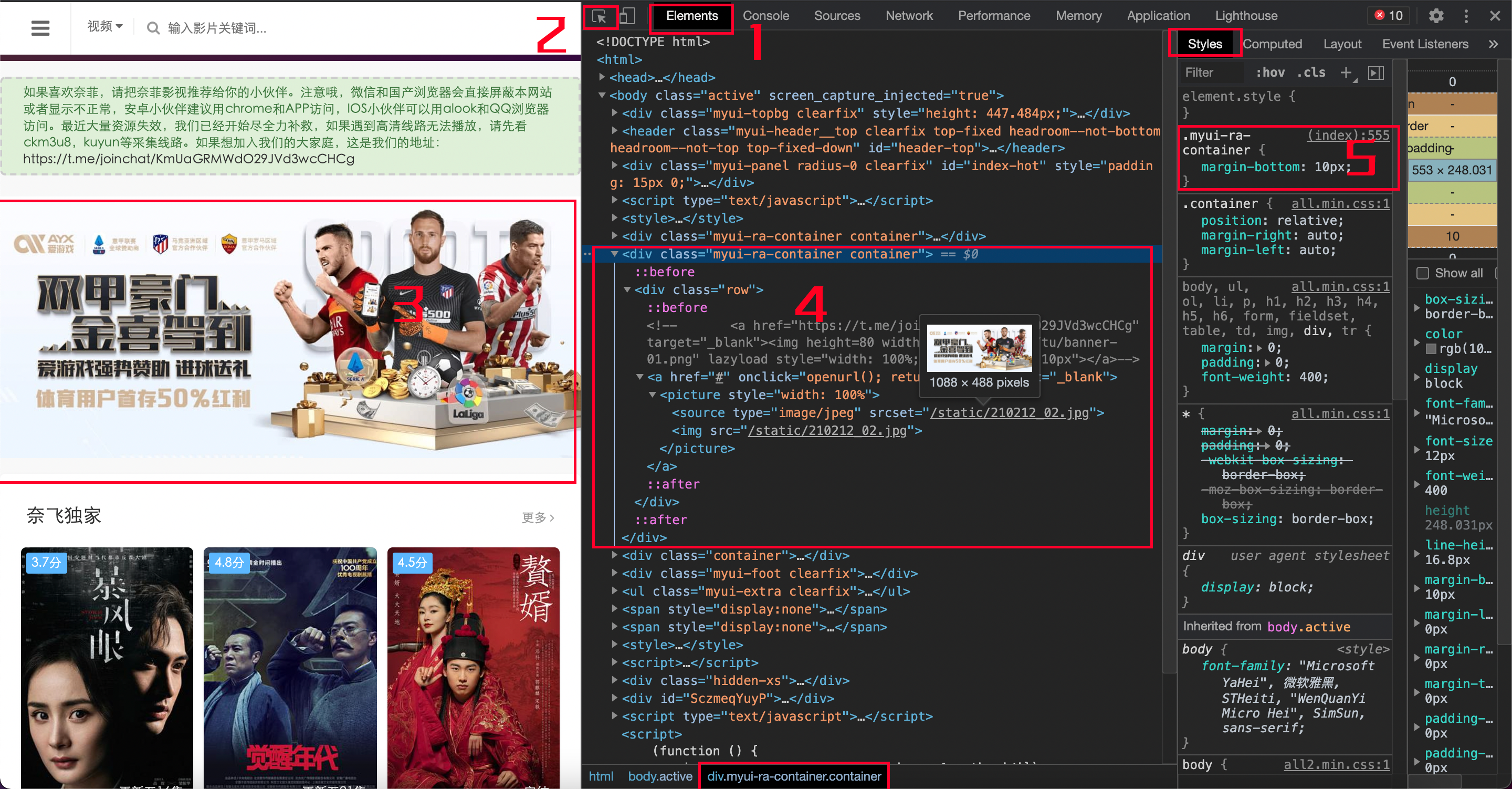The image size is (1512, 789).
Task: Expand the SczmeqYuyP div node
Action: (x=614, y=698)
